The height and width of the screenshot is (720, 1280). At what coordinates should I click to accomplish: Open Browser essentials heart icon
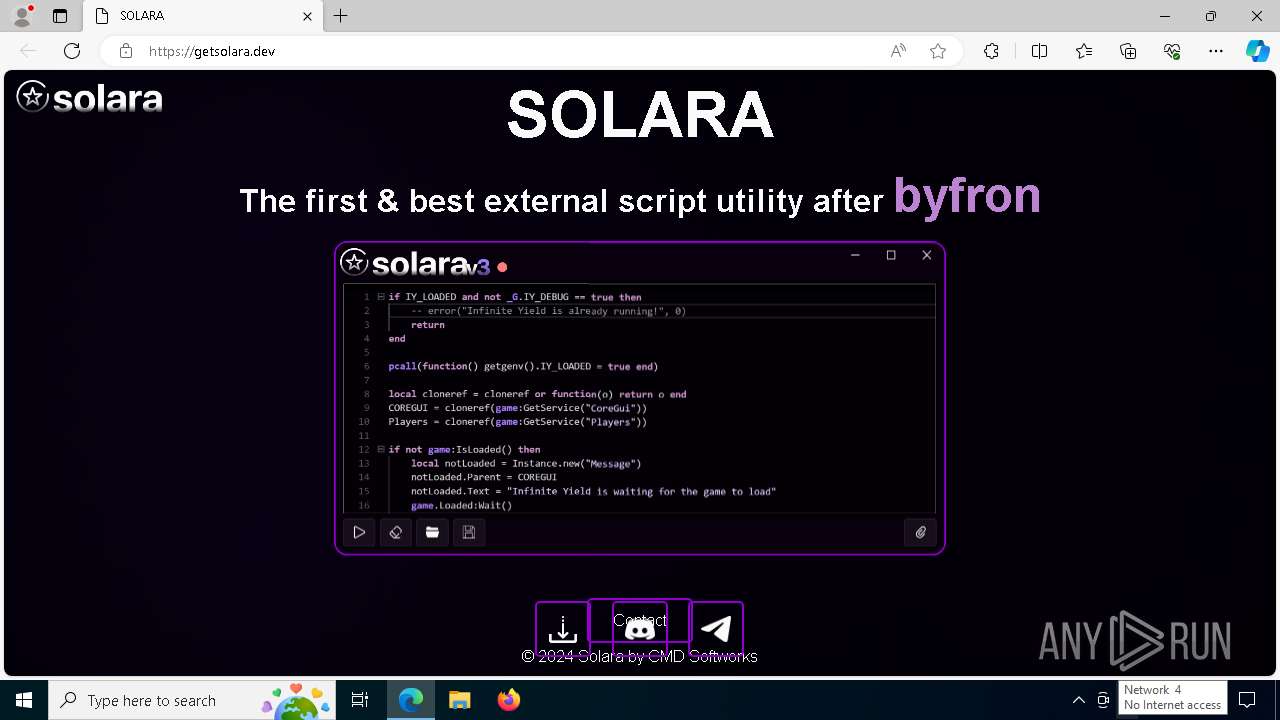point(1172,51)
